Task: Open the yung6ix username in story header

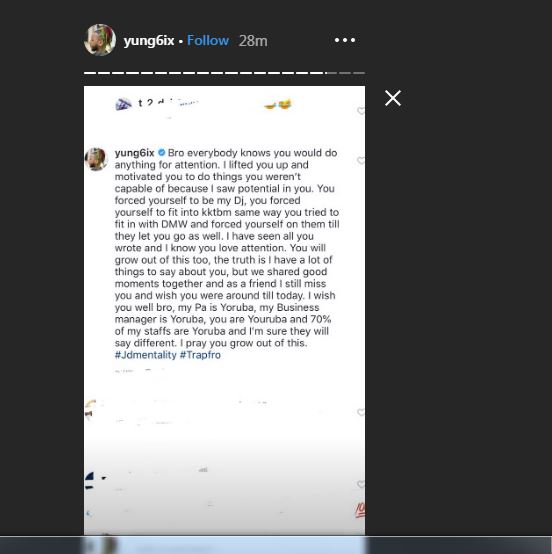Action: (x=149, y=41)
